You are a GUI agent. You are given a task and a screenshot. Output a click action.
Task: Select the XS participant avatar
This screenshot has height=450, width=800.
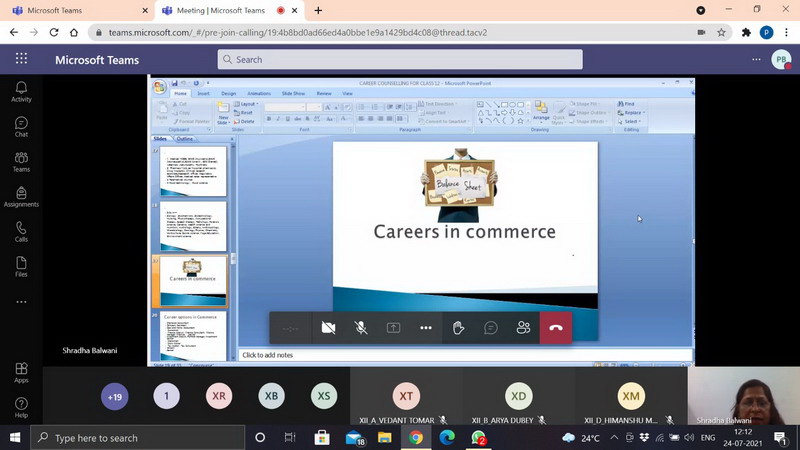click(x=324, y=396)
